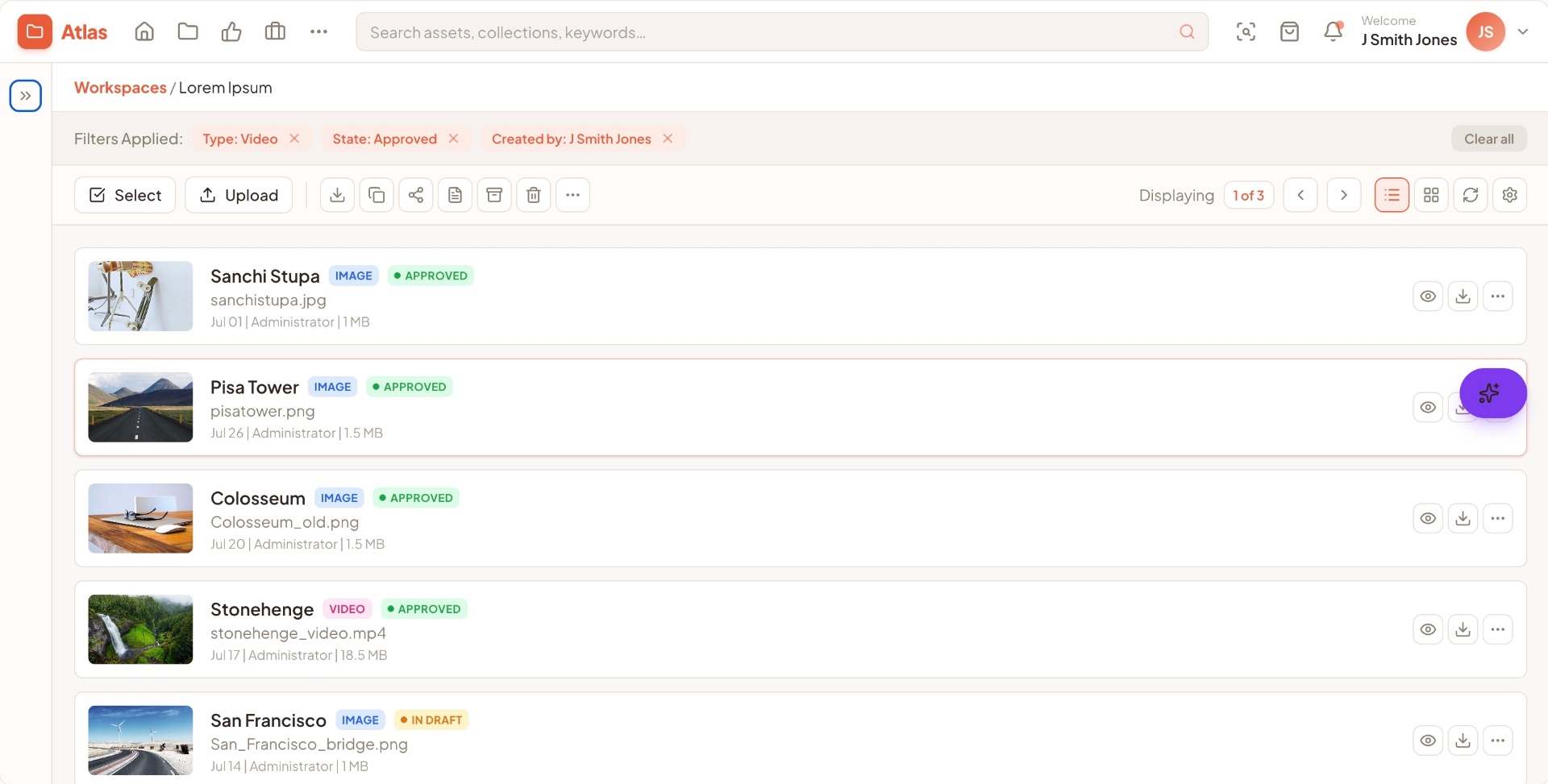Click the purple AI sparkle button
The image size is (1548, 784).
[x=1492, y=393]
